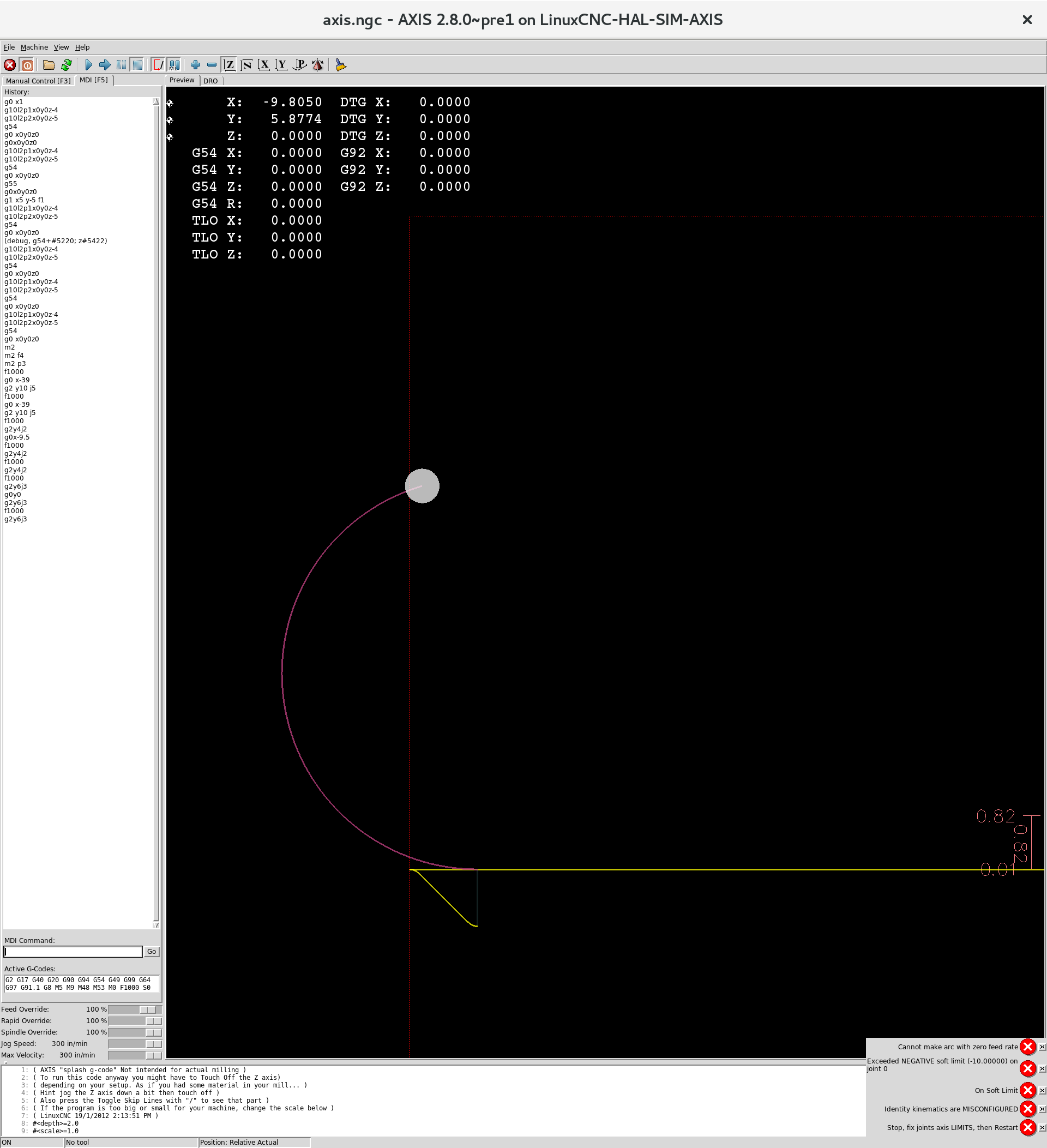Toggle the rotate view cone icon

click(318, 64)
